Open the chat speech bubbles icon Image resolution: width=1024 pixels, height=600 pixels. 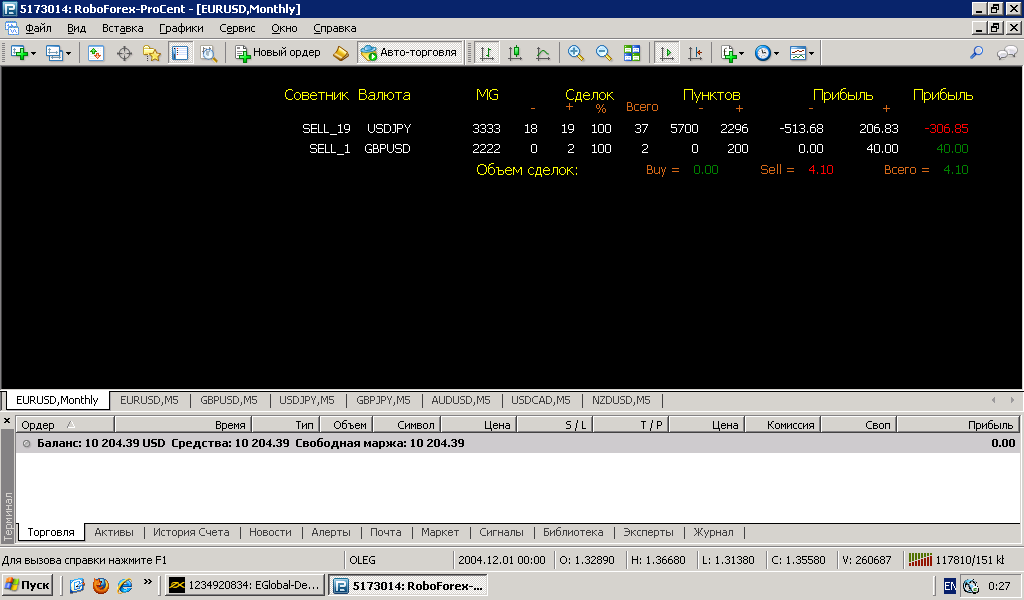click(x=1006, y=53)
